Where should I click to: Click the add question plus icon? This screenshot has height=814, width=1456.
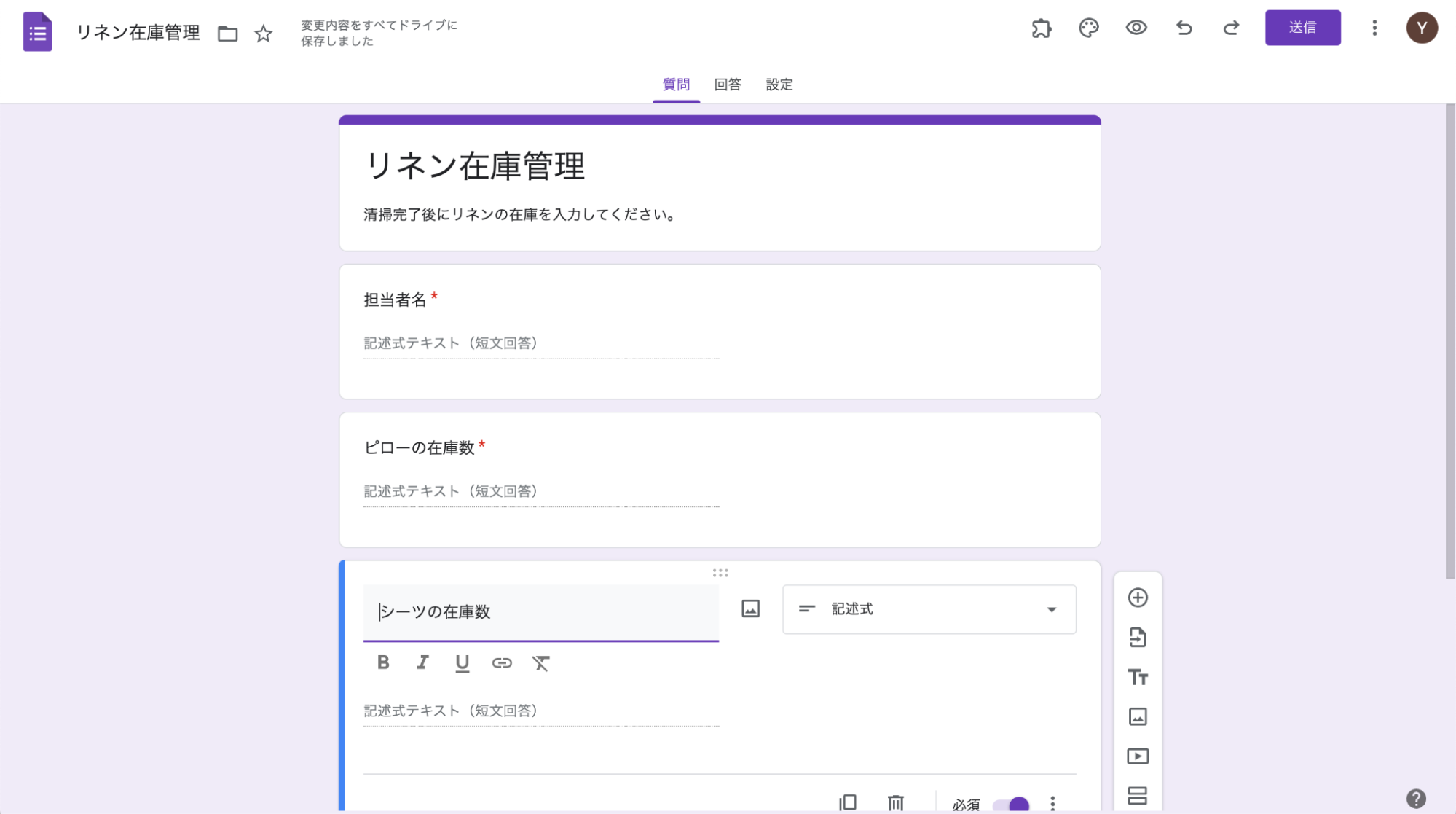(1138, 598)
